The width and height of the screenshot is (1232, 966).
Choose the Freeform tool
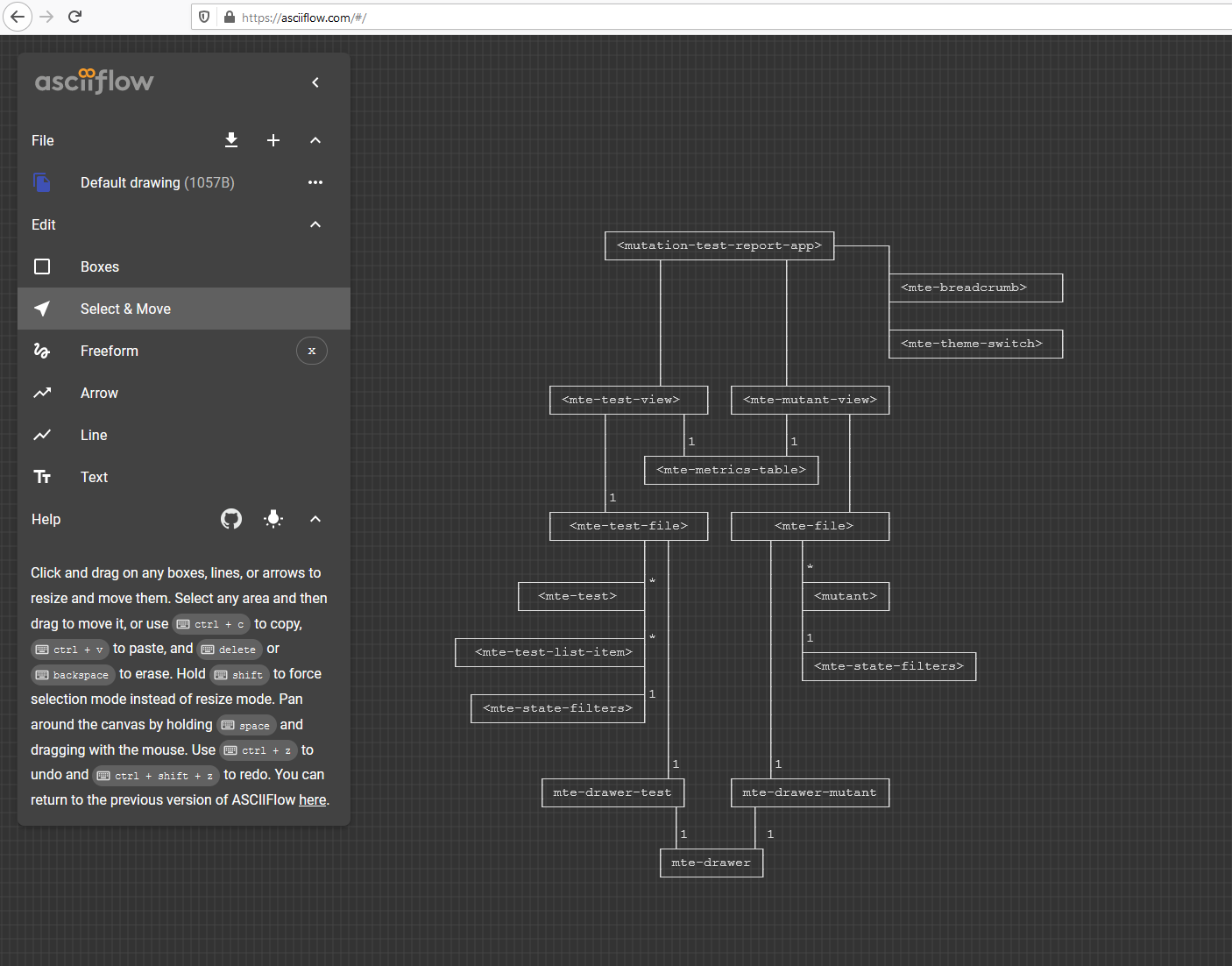tap(184, 351)
